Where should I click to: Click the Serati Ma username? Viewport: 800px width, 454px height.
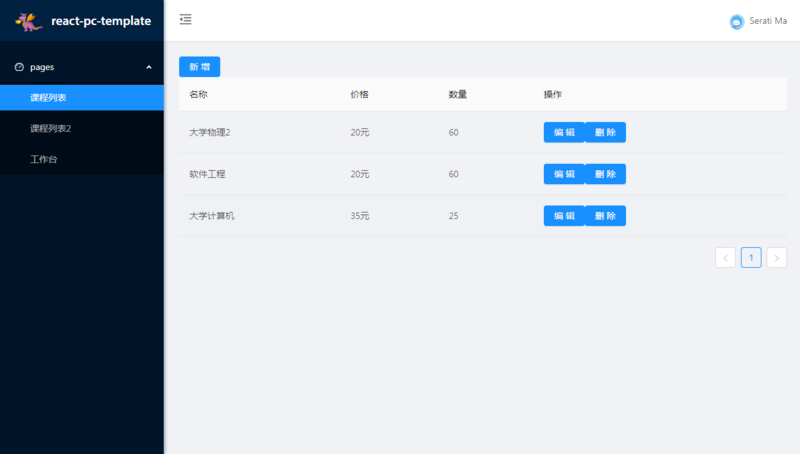coord(768,21)
